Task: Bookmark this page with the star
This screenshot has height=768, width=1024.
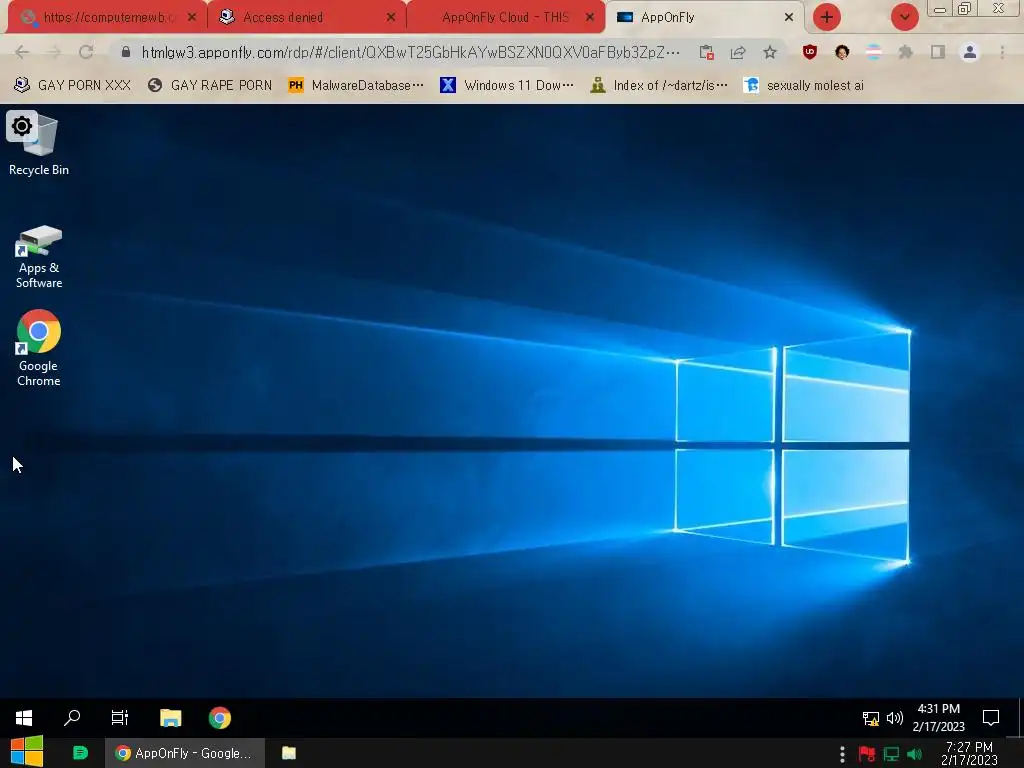Action: coord(770,52)
